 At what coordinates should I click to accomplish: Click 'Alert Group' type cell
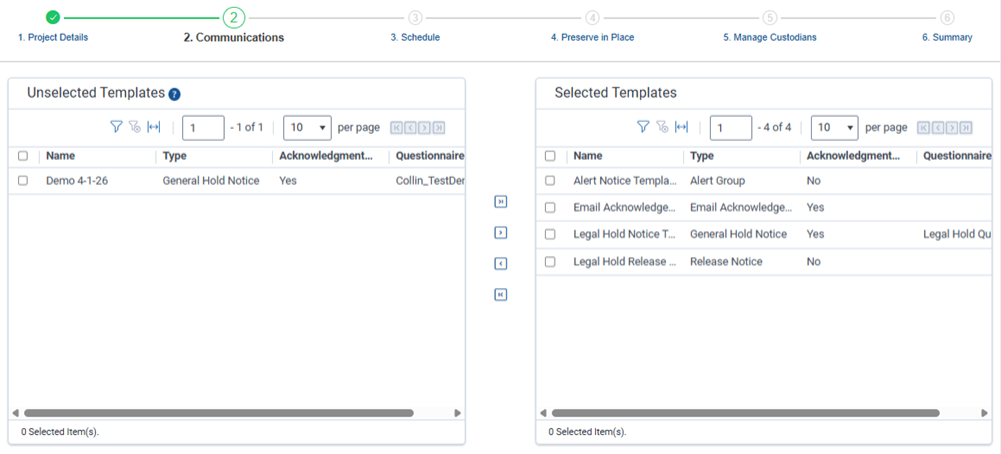717,181
